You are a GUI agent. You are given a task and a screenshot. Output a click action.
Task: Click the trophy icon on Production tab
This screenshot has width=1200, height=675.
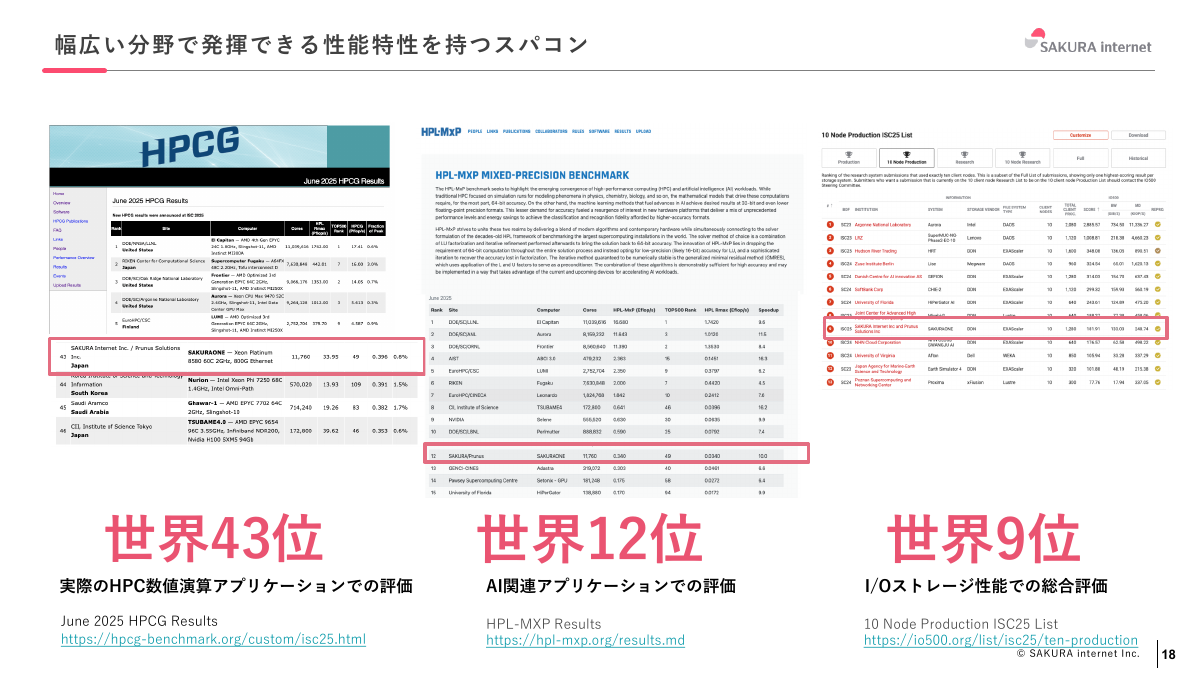848,154
